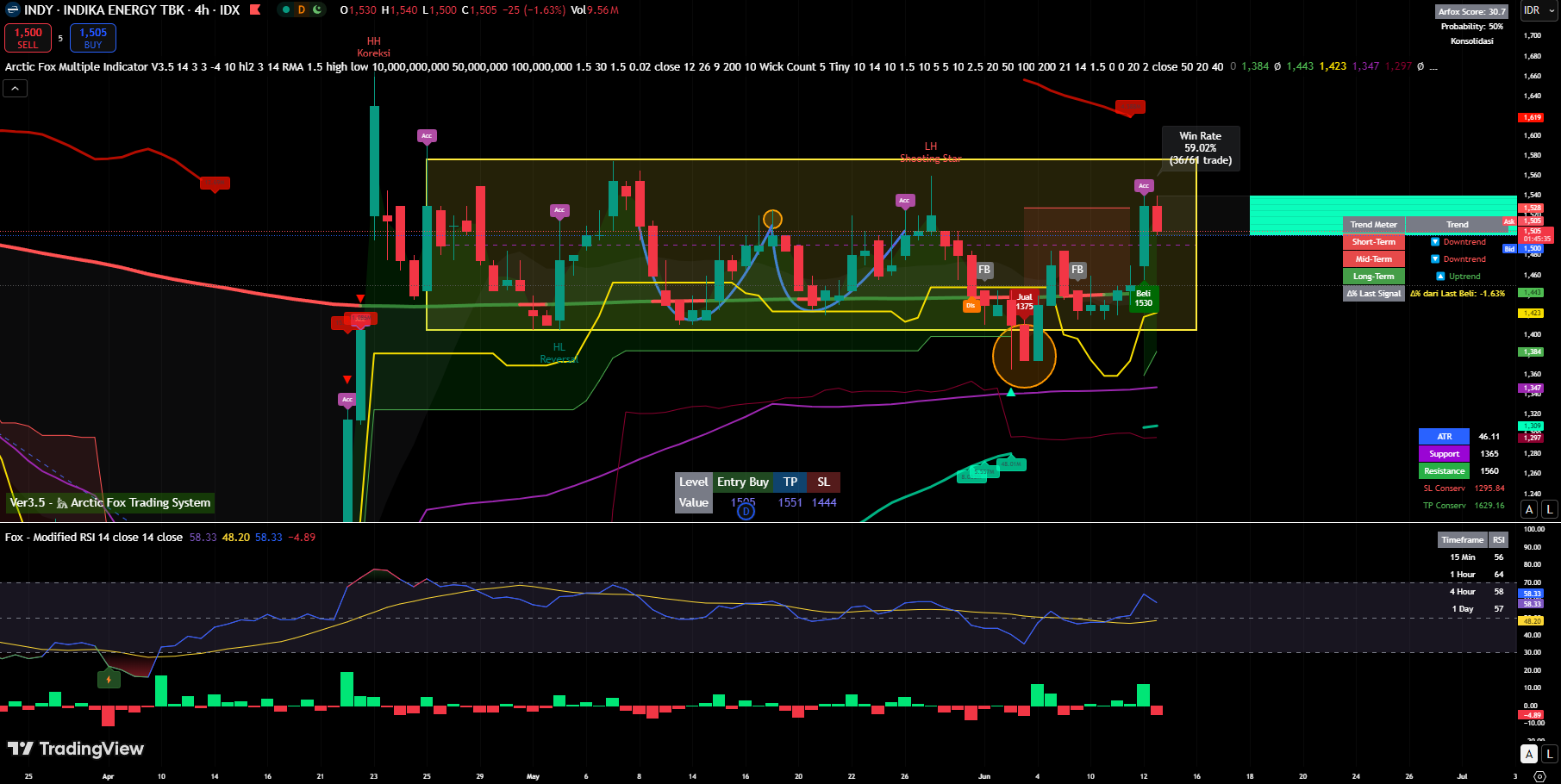Image resolution: width=1561 pixels, height=784 pixels.
Task: Click the blue ATR cell
Action: [x=1444, y=437]
